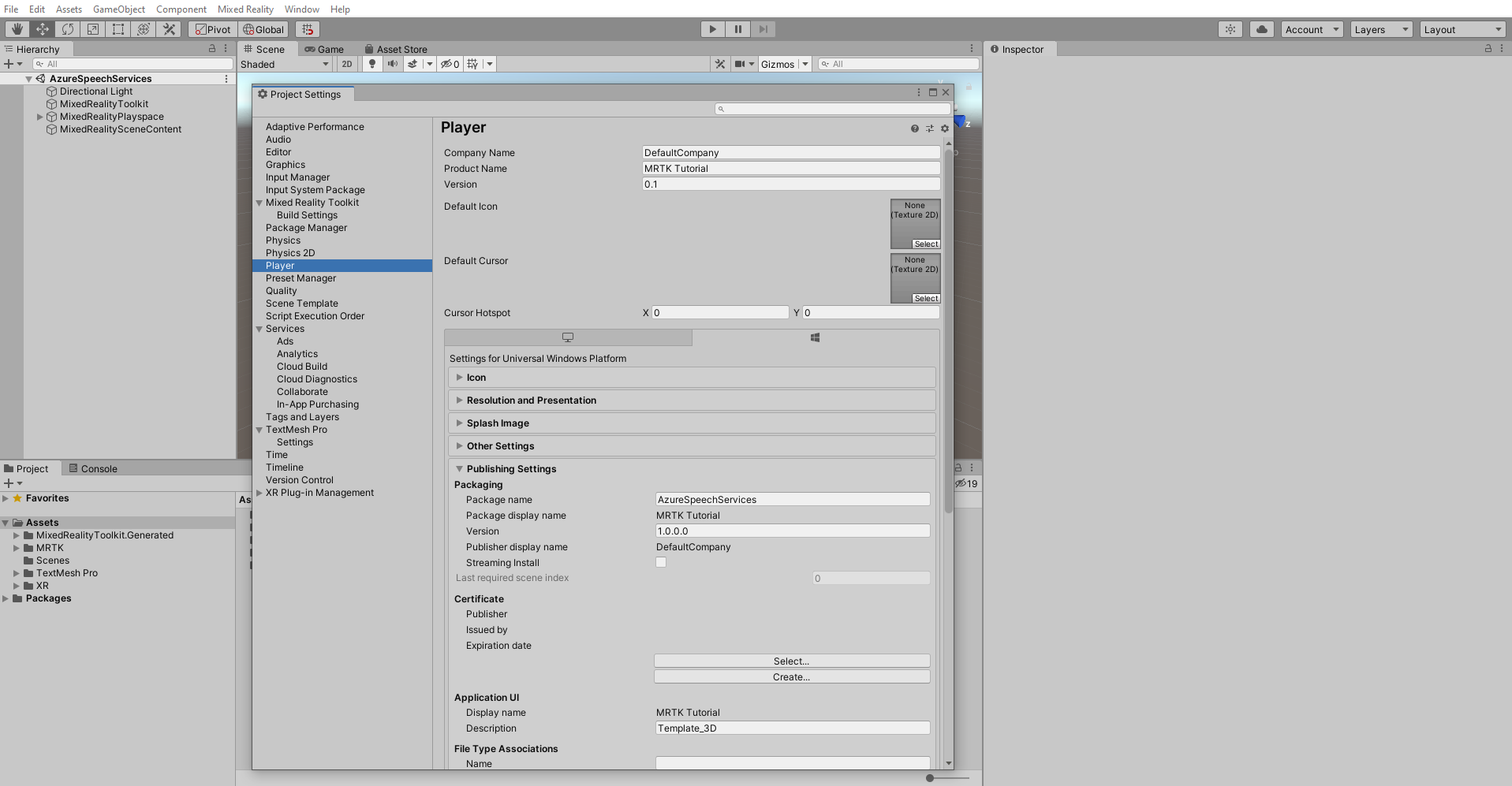1512x786 pixels.
Task: Toggle 2D scene view mode
Action: pyautogui.click(x=347, y=64)
